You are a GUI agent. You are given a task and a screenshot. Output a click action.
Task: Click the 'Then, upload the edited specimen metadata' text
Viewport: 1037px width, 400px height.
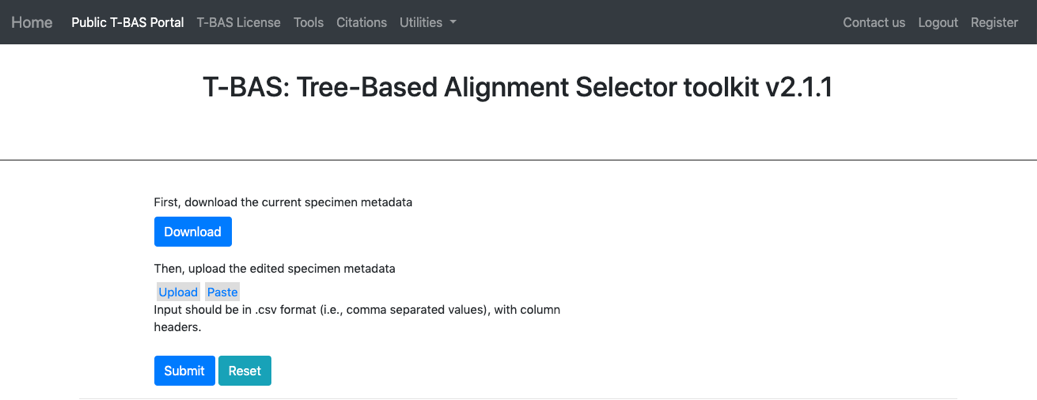coord(274,269)
